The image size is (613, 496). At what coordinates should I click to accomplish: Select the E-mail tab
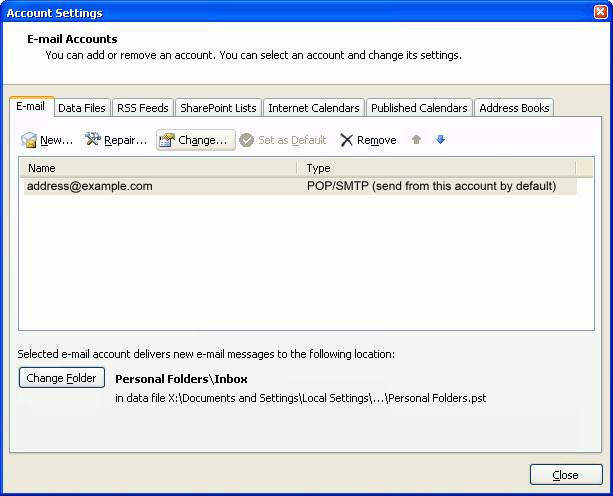[x=31, y=107]
